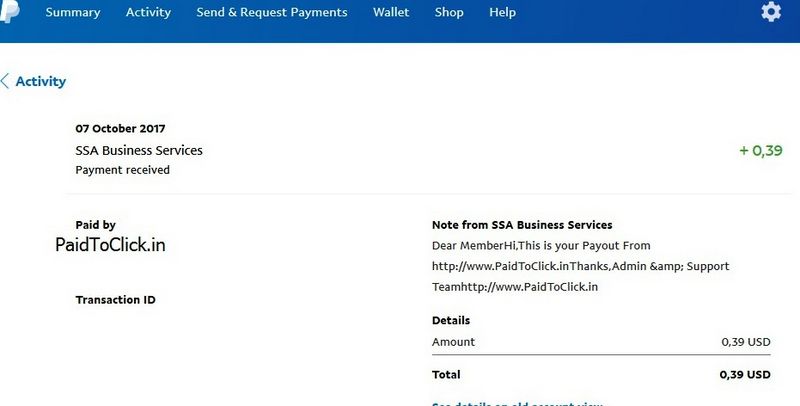Image resolution: width=800 pixels, height=406 pixels.
Task: Click the Transaction ID label
Action: (115, 300)
